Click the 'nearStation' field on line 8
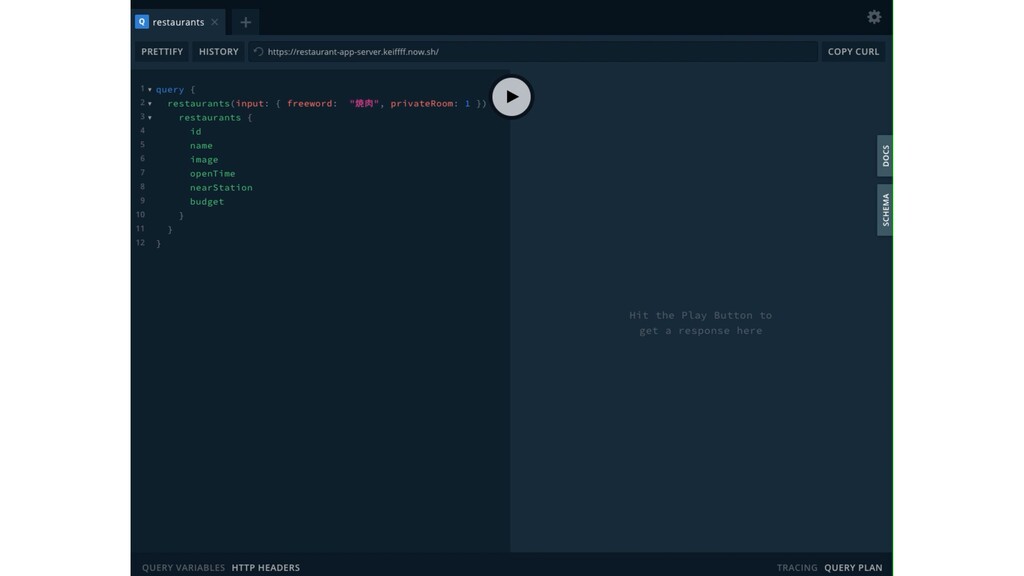This screenshot has width=1024, height=576. pos(221,187)
